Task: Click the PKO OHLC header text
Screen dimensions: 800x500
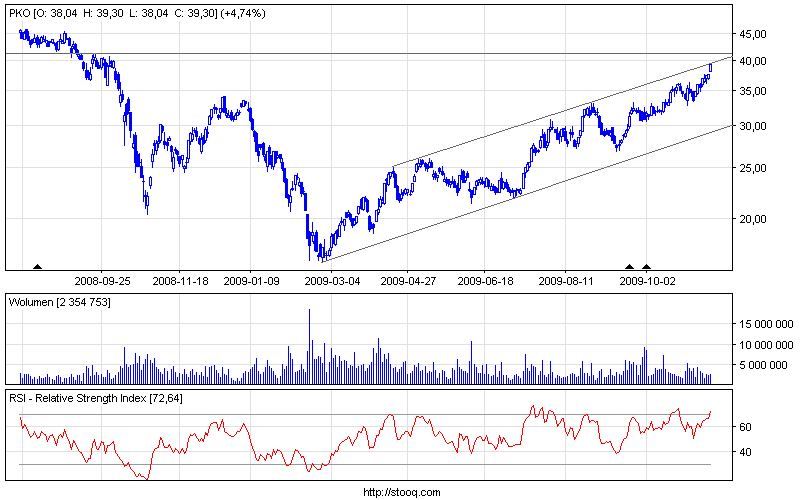Action: click(x=138, y=14)
